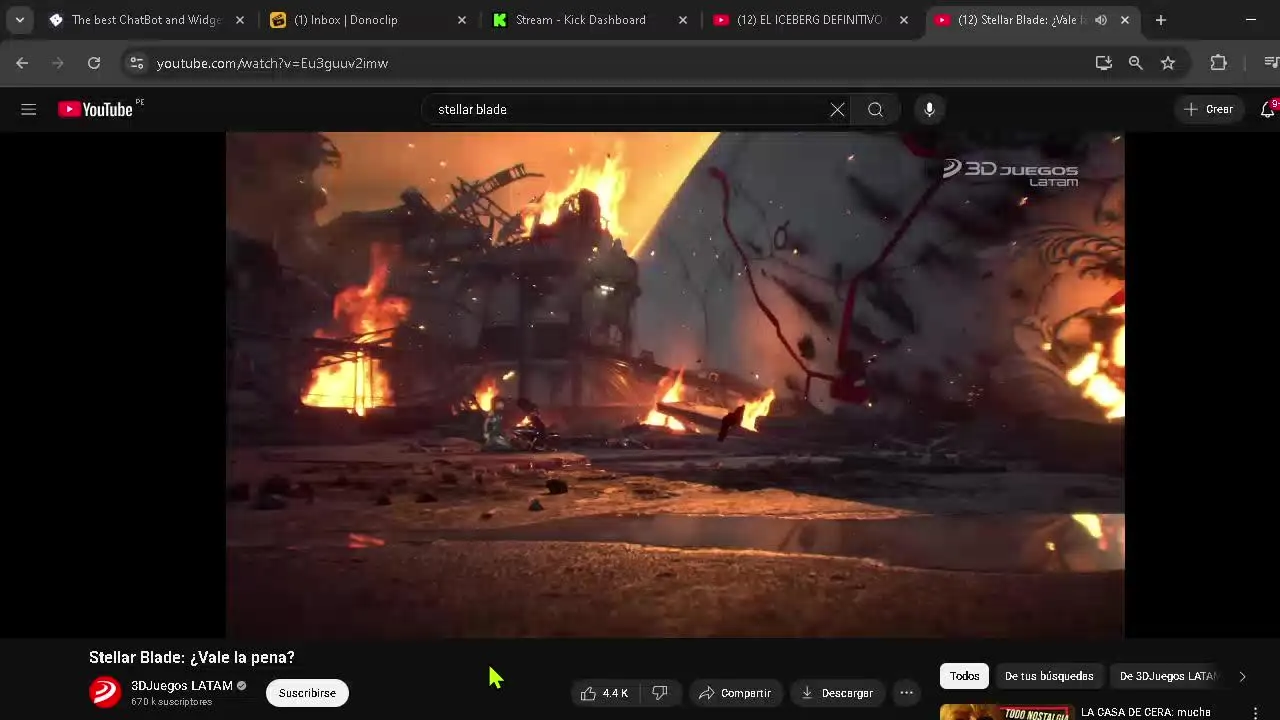Install app icon in address bar
1280x720 pixels.
point(1103,63)
